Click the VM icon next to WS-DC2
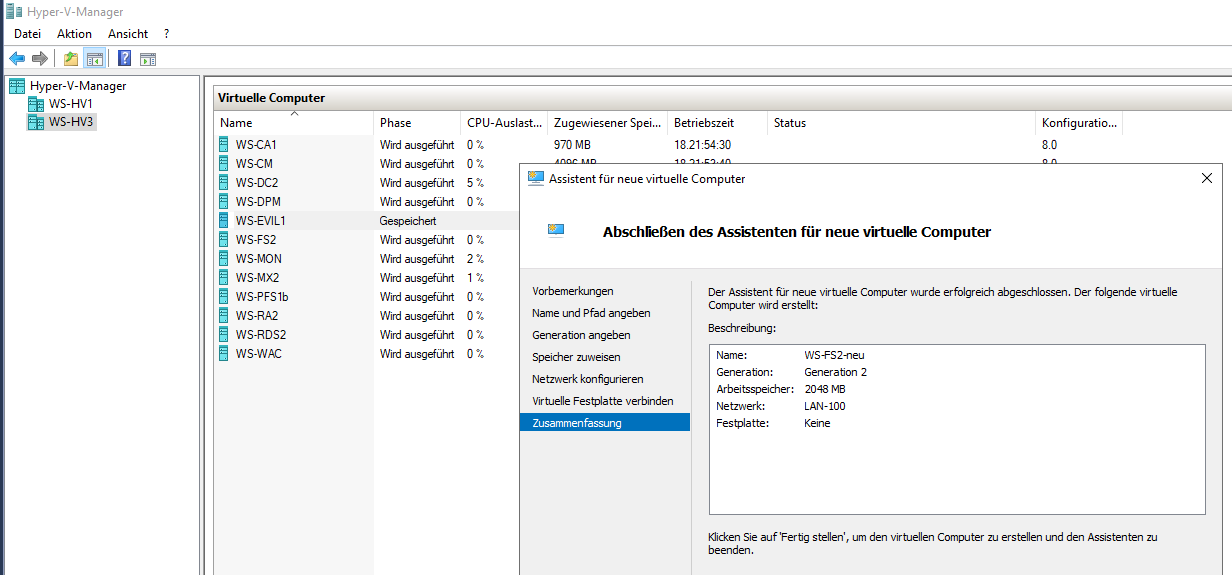 coord(224,182)
